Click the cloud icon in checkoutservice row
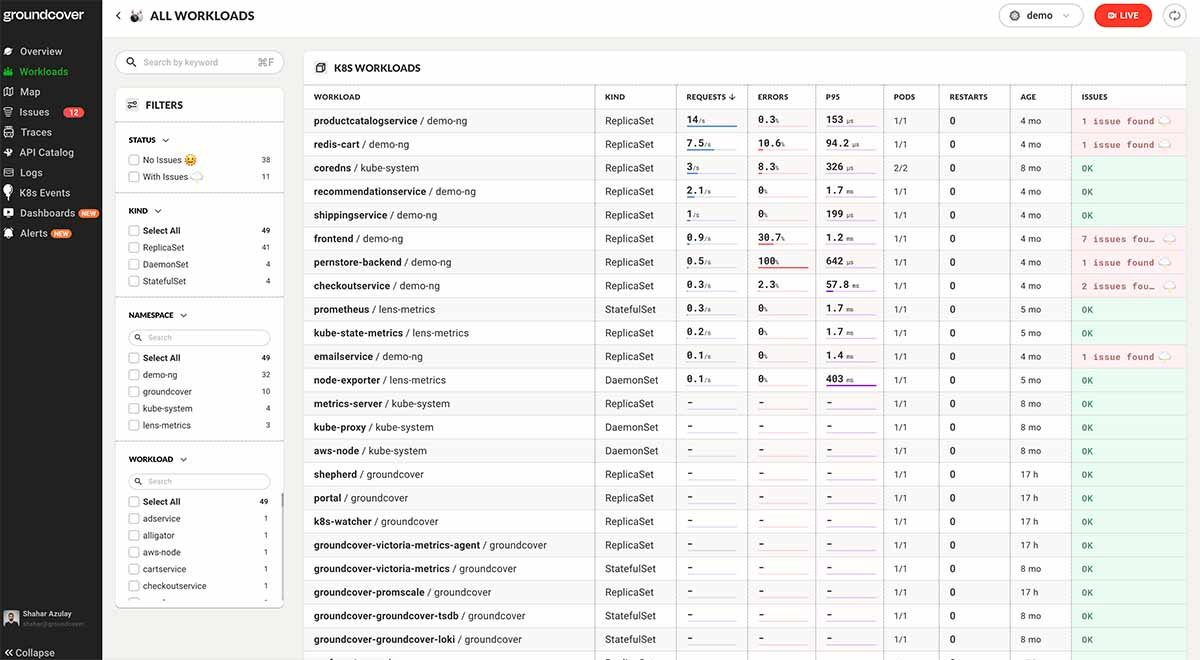This screenshot has height=660, width=1200. click(1168, 286)
